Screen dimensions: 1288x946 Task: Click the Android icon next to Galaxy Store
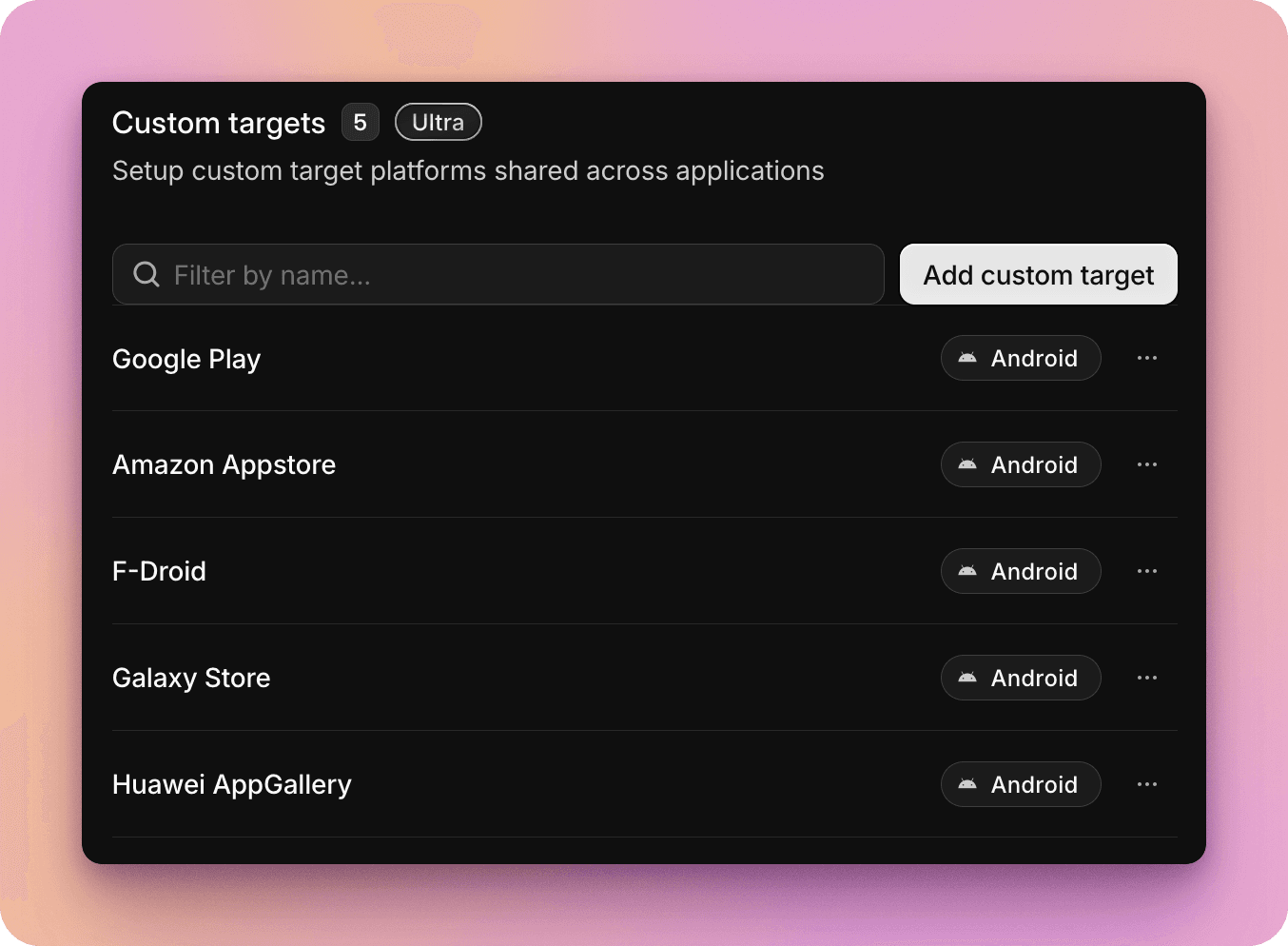[967, 678]
